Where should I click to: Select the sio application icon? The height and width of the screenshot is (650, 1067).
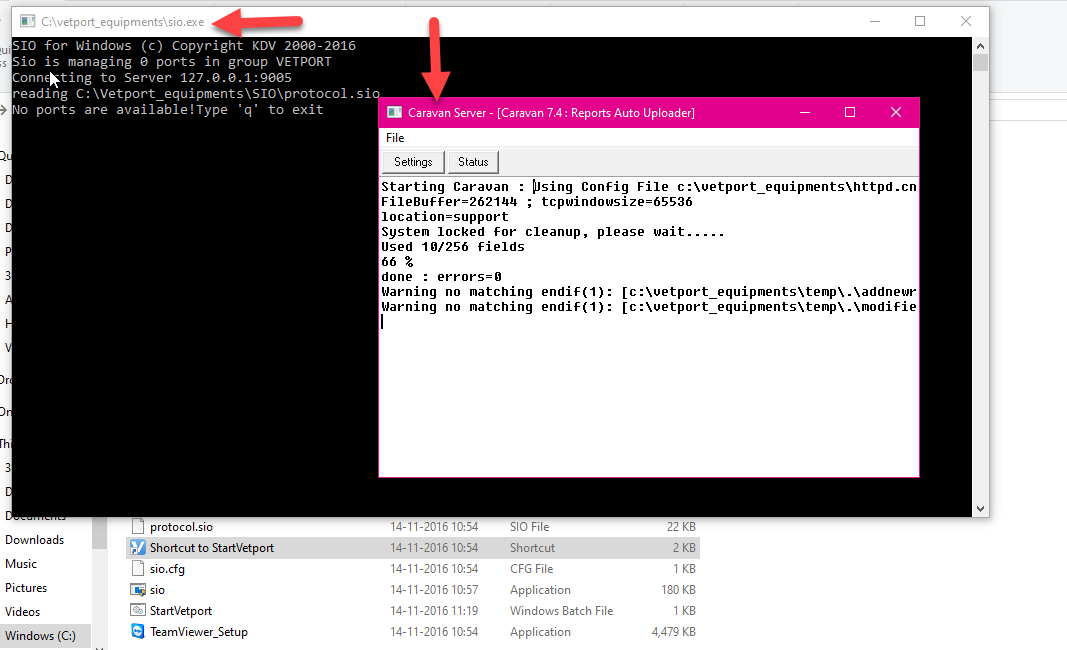click(x=138, y=590)
